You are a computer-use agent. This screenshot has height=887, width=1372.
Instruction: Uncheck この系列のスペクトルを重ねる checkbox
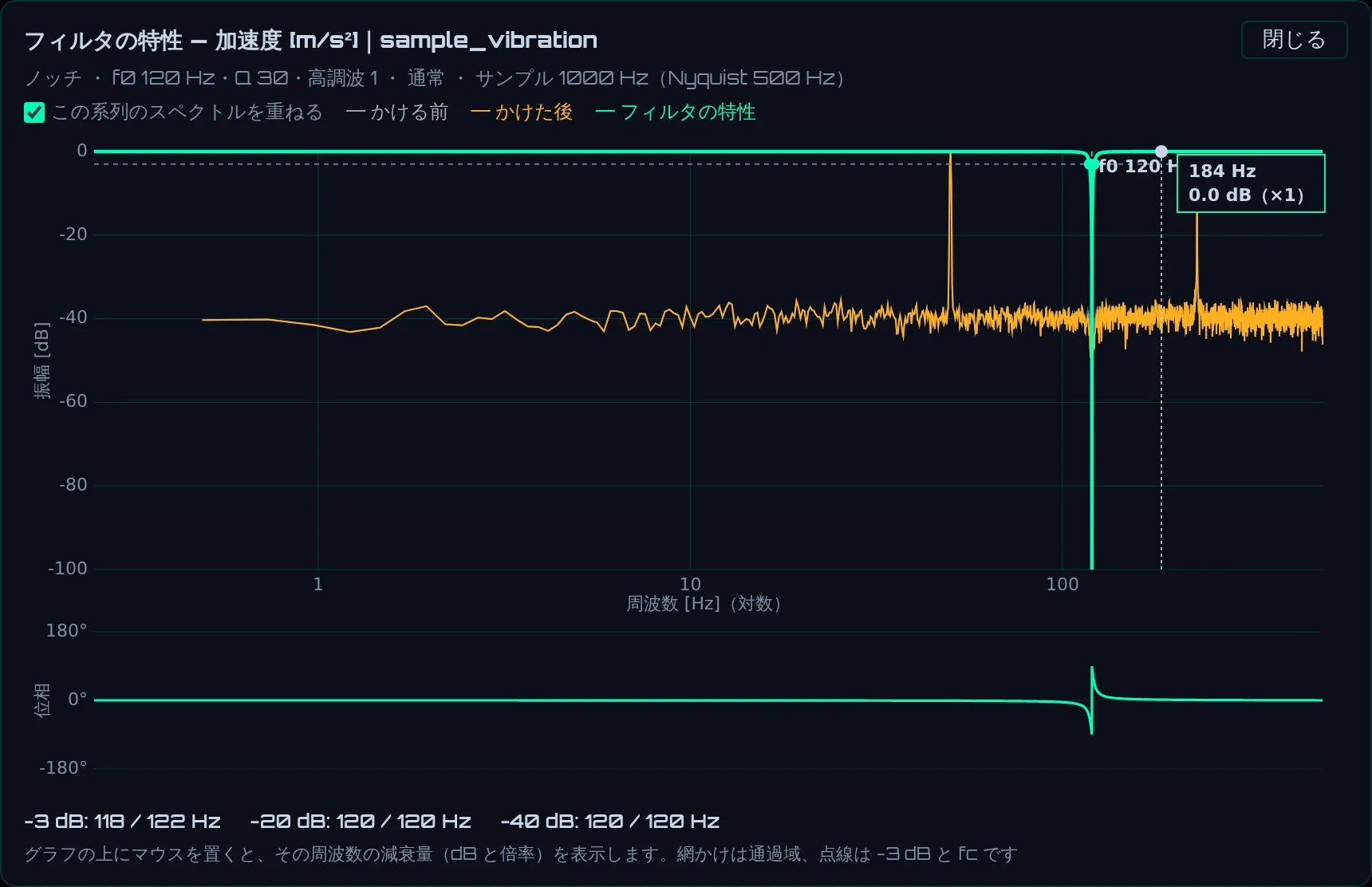pyautogui.click(x=34, y=112)
